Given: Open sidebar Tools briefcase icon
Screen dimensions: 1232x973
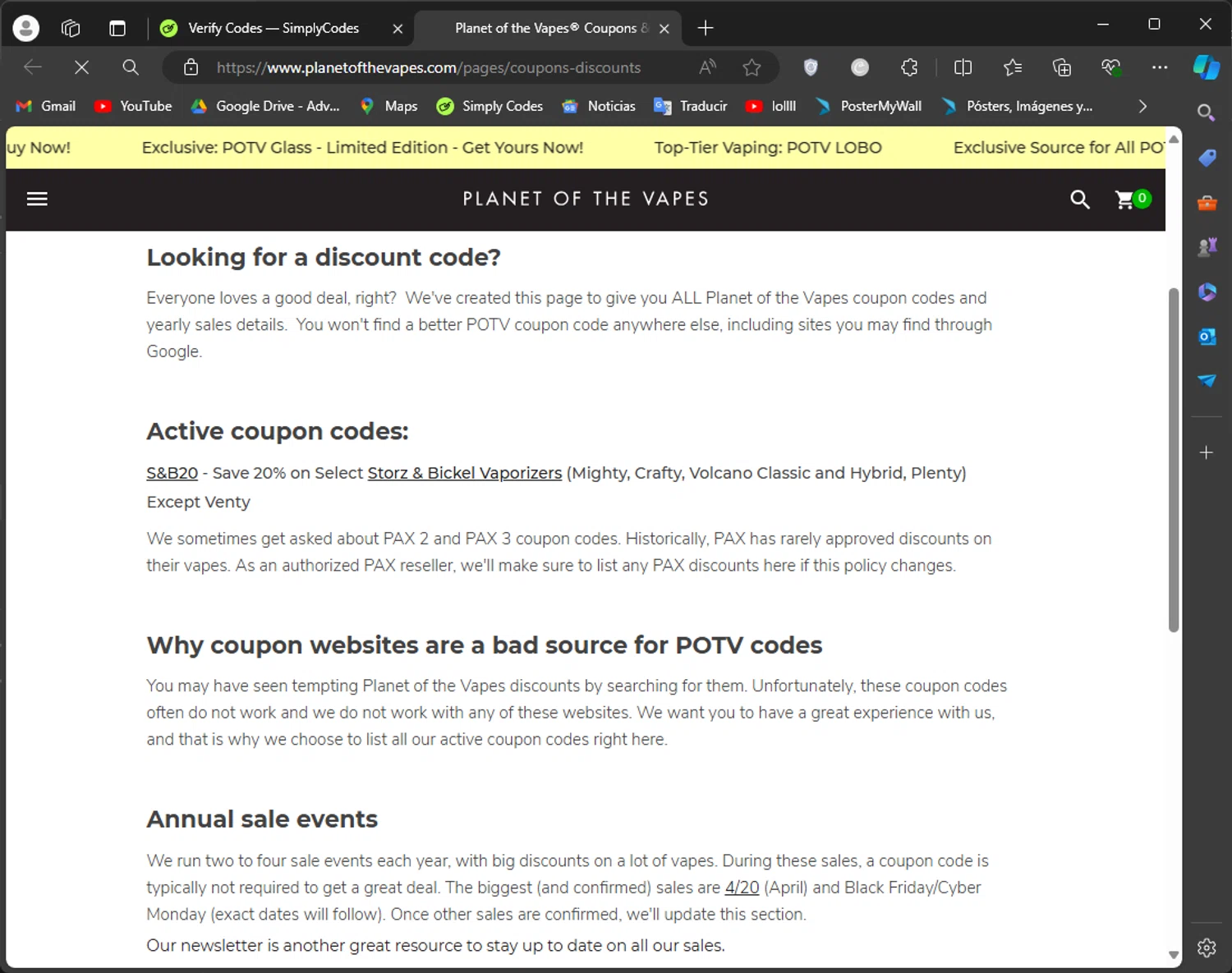Looking at the screenshot, I should coord(1206,203).
